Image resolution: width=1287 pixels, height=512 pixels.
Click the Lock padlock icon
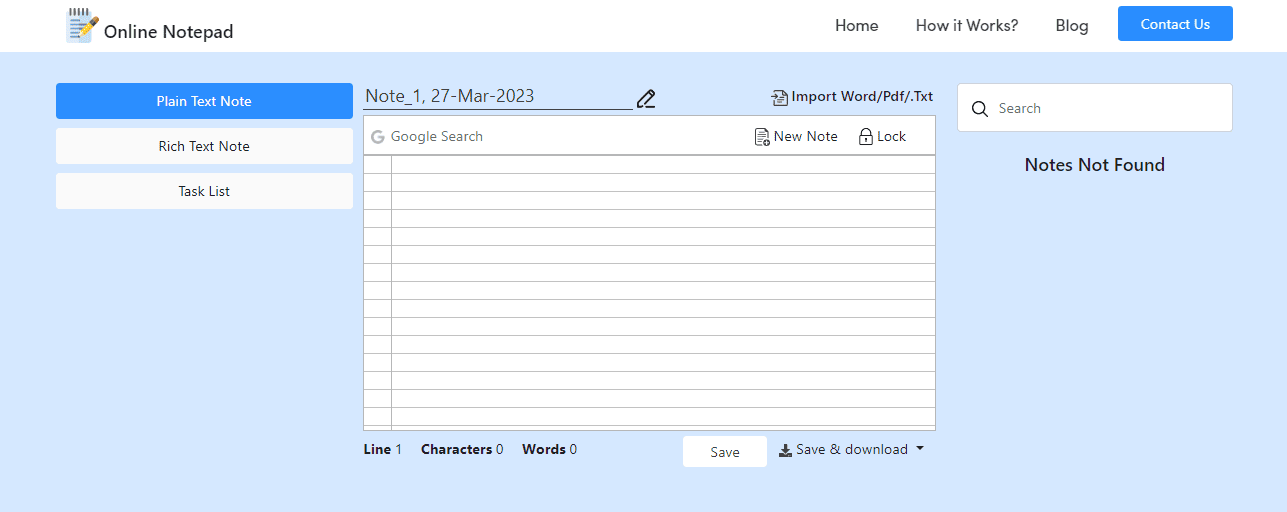point(866,137)
